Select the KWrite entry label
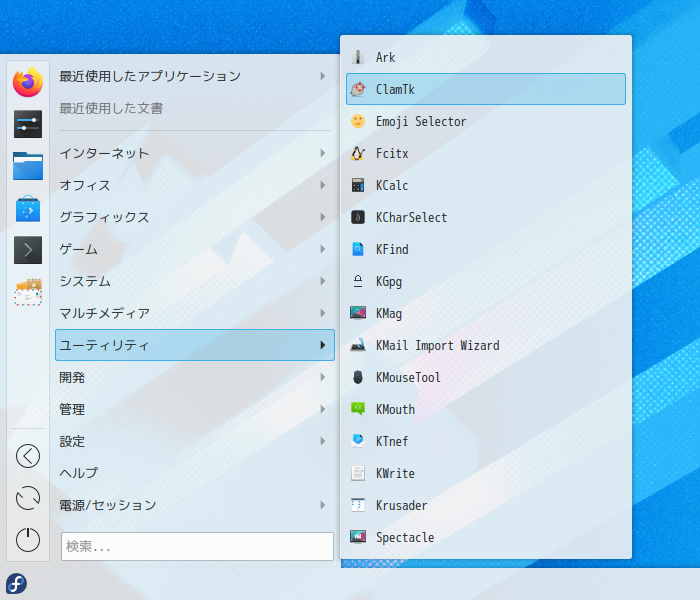700x600 pixels. (395, 473)
